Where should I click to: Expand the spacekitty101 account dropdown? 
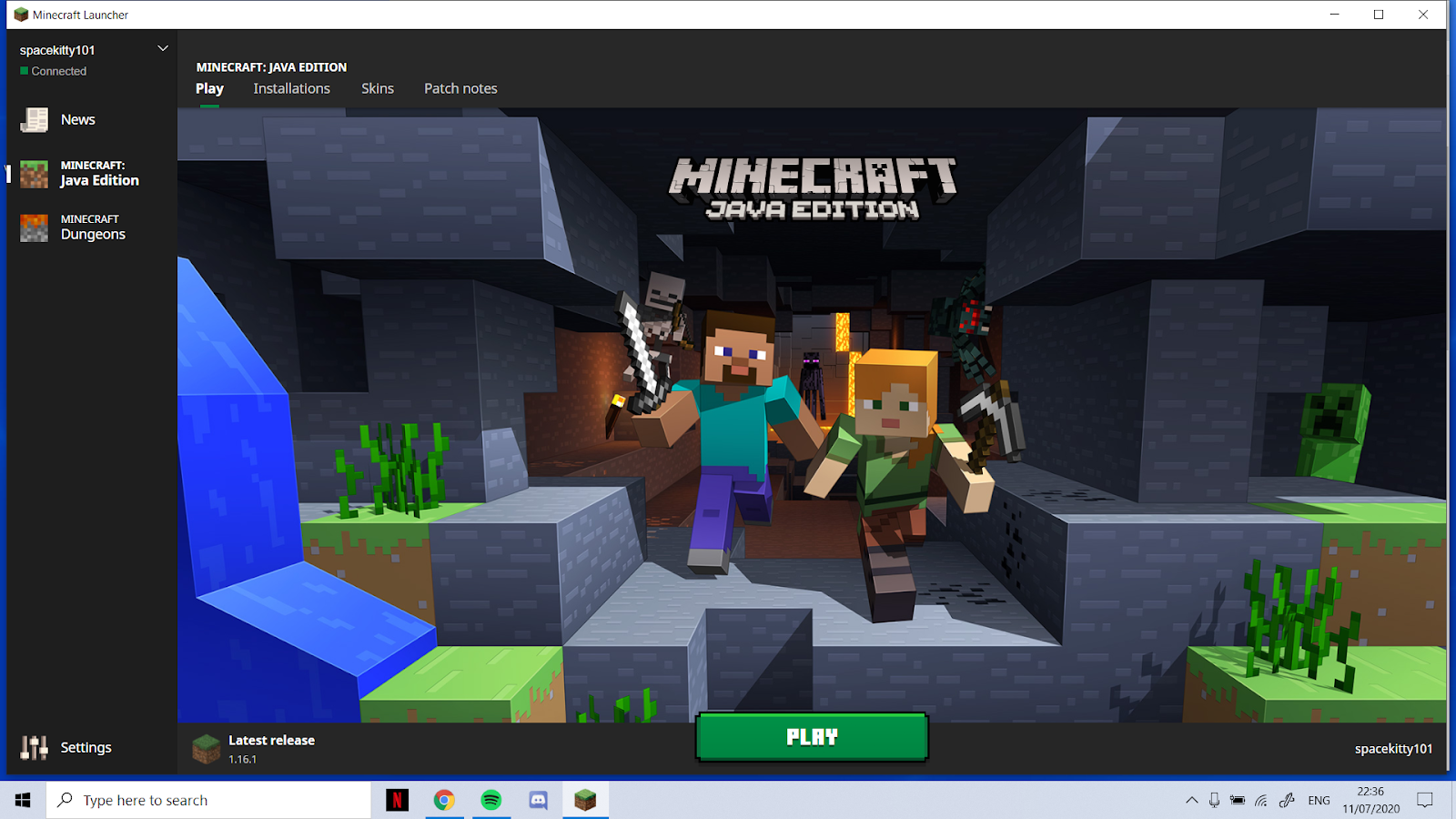coord(163,48)
